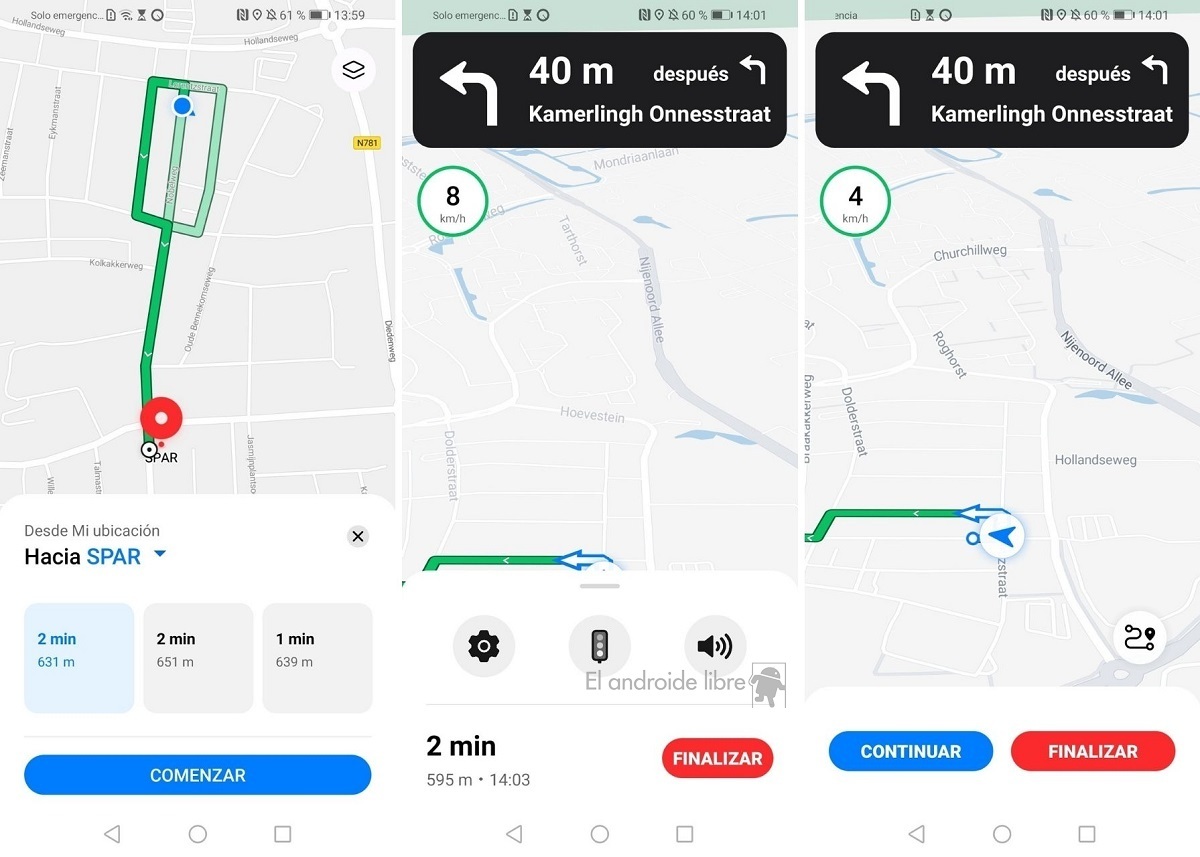Viewport: 1200px width, 857px height.
Task: Select the 2 min 651 m route
Action: (198, 658)
